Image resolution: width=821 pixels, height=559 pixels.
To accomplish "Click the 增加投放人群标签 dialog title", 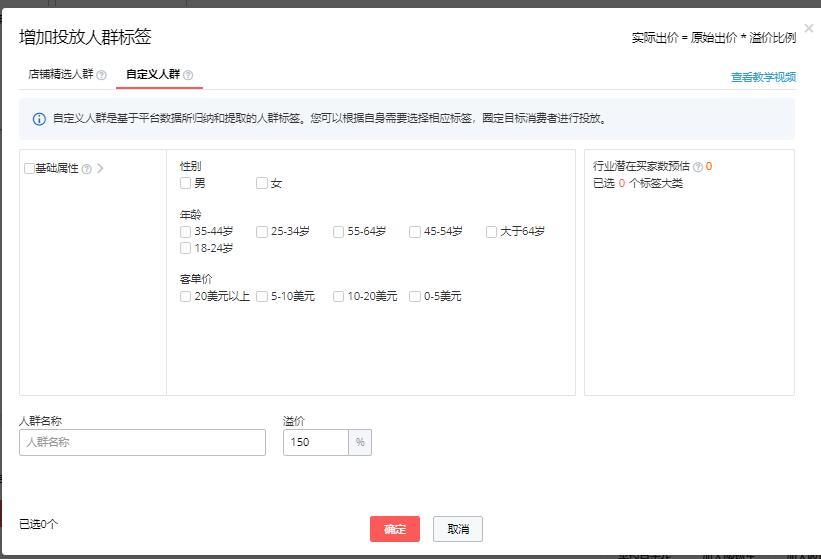I will coord(85,37).
